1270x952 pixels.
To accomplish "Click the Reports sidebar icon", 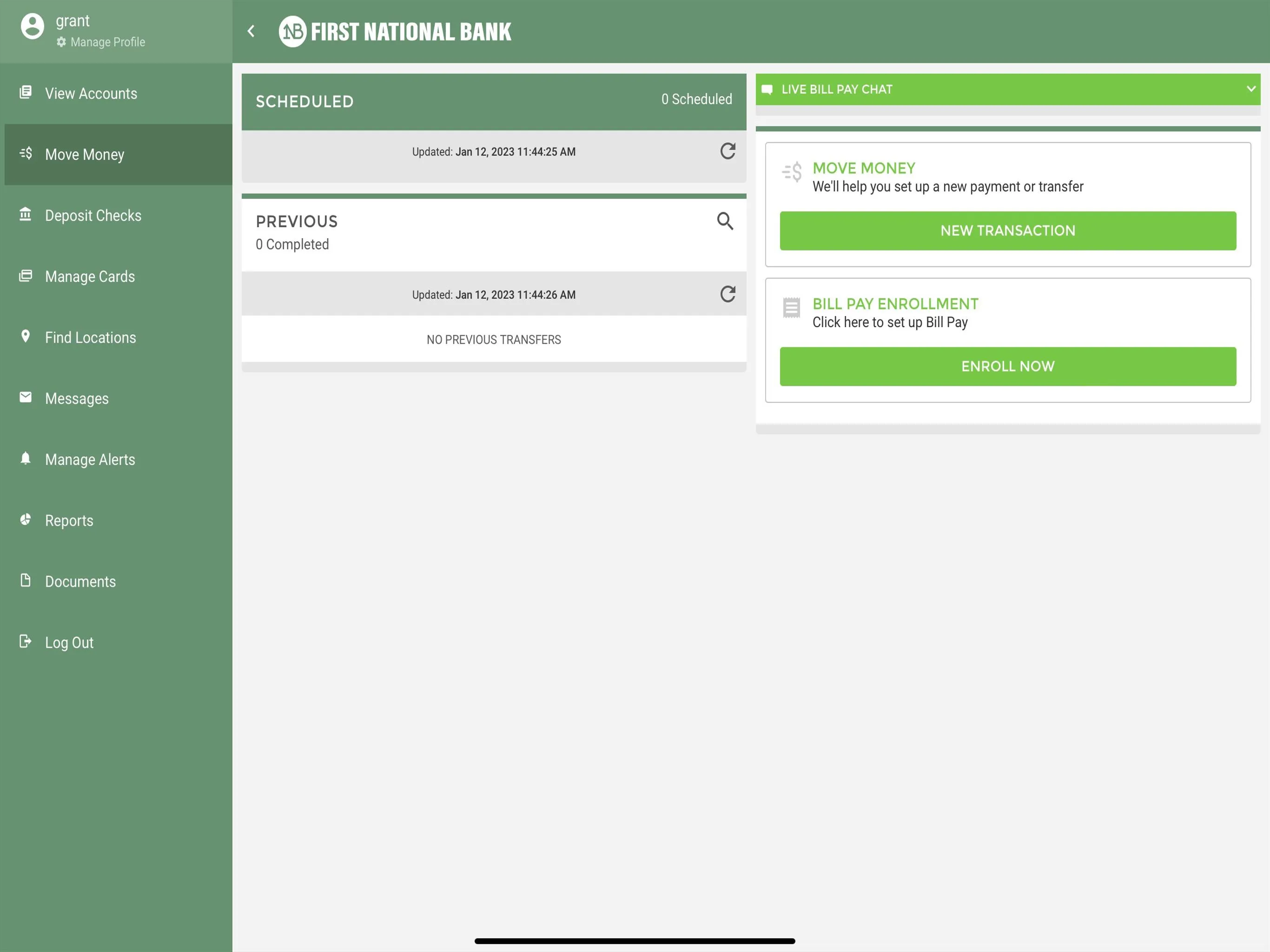I will pyautogui.click(x=26, y=520).
